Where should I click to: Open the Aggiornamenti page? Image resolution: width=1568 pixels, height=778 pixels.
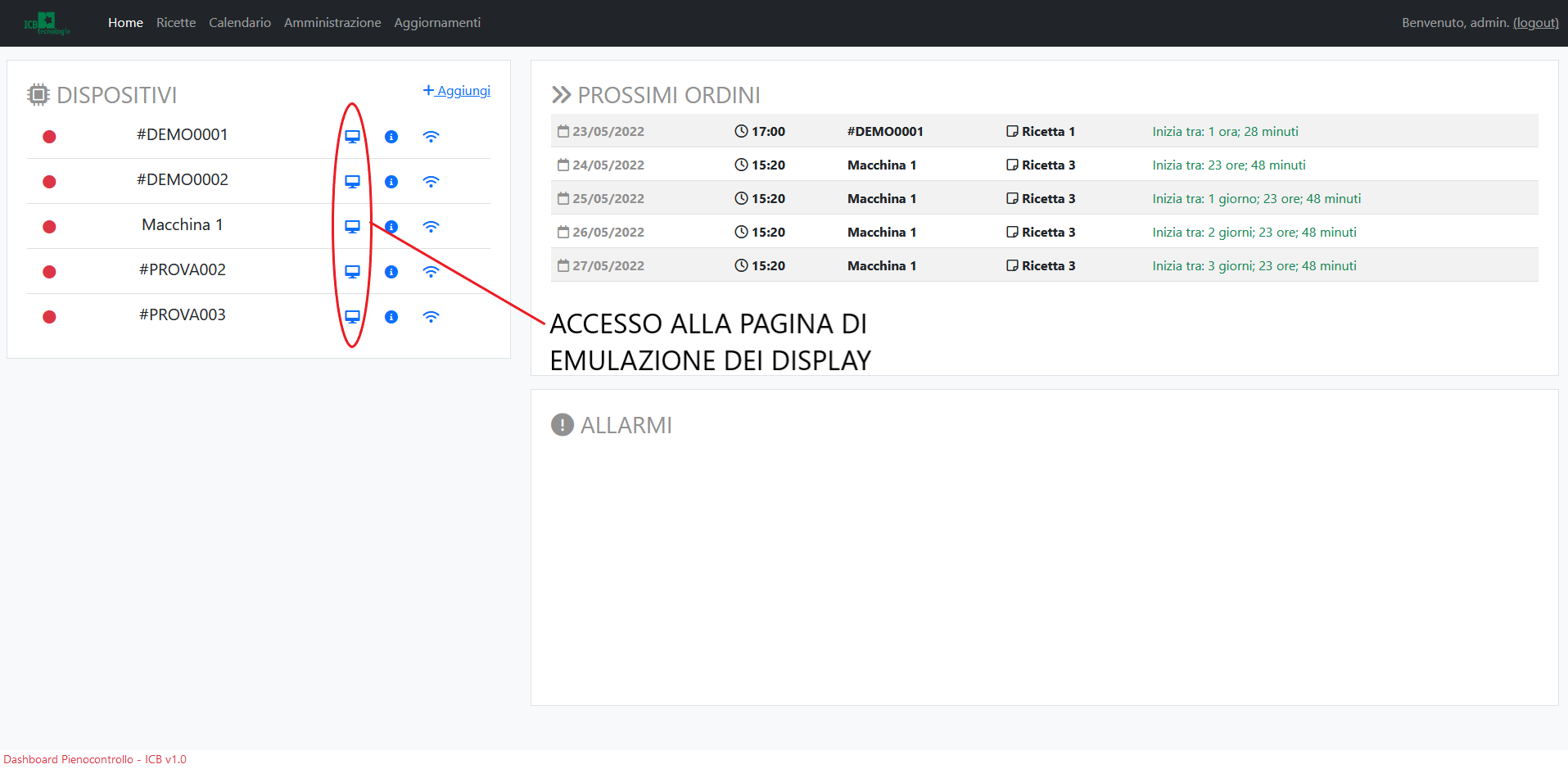pyautogui.click(x=437, y=23)
